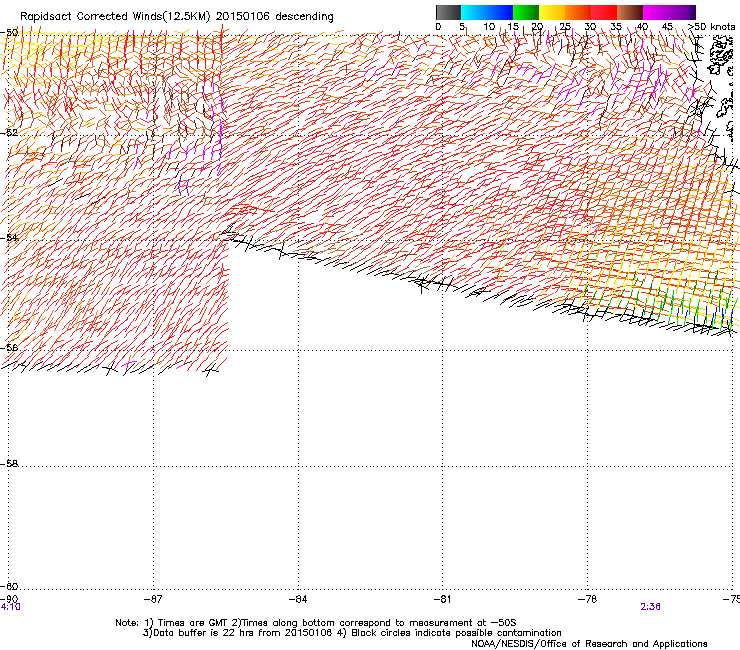
Task: Click the -90 longitude axis label
Action: [9, 599]
